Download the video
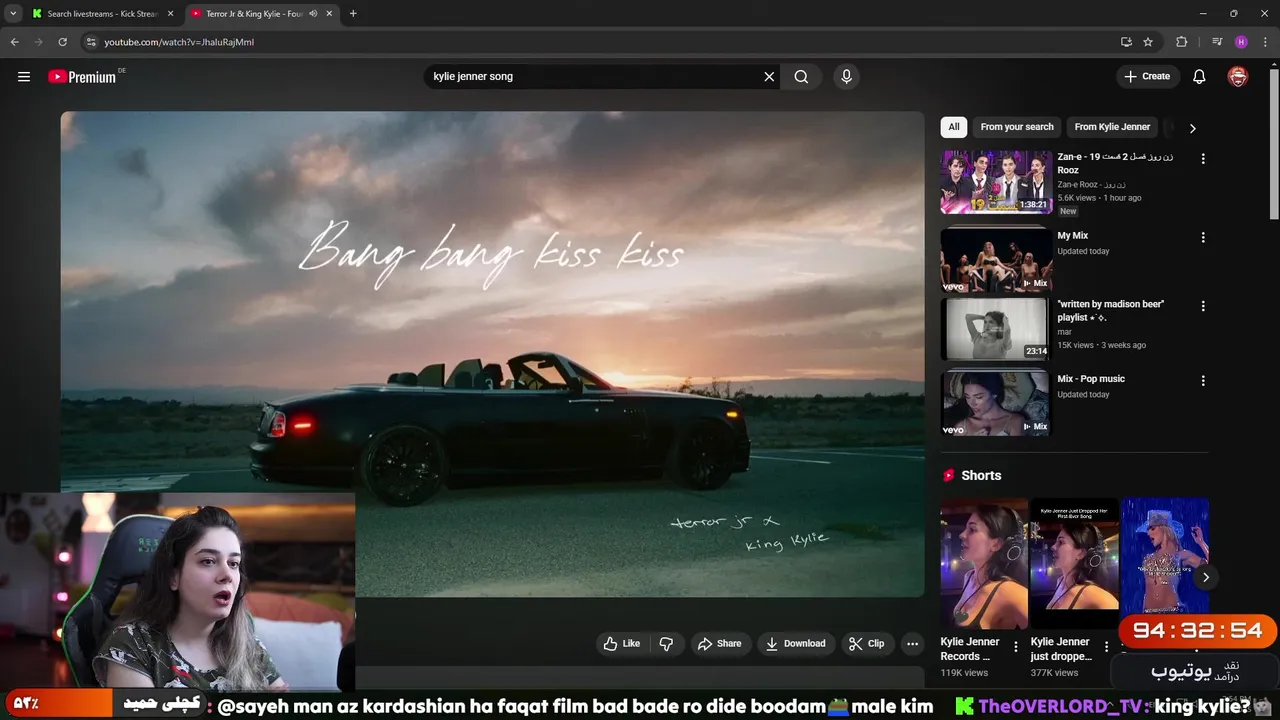Image resolution: width=1280 pixels, height=720 pixels. 795,644
